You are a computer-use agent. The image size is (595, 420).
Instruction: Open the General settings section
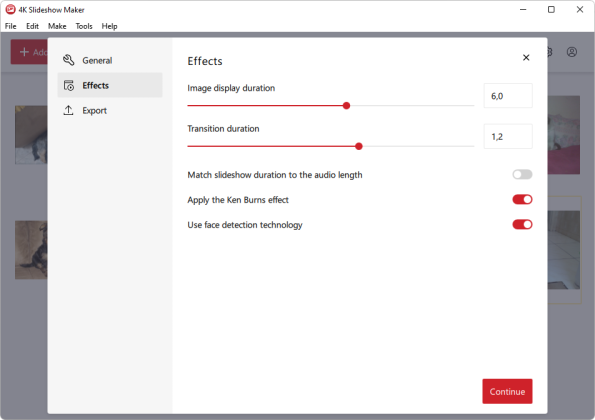pos(110,60)
